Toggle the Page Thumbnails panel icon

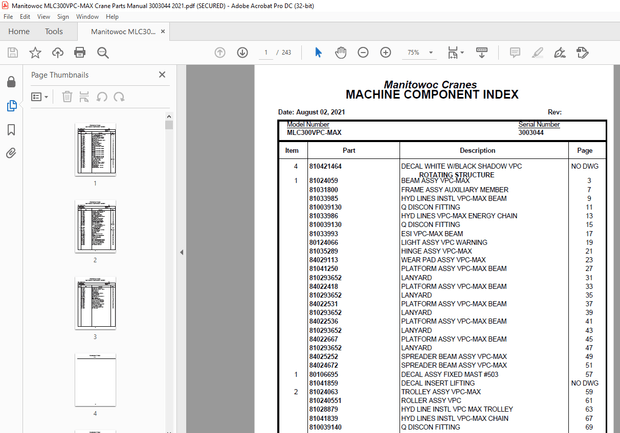point(11,105)
